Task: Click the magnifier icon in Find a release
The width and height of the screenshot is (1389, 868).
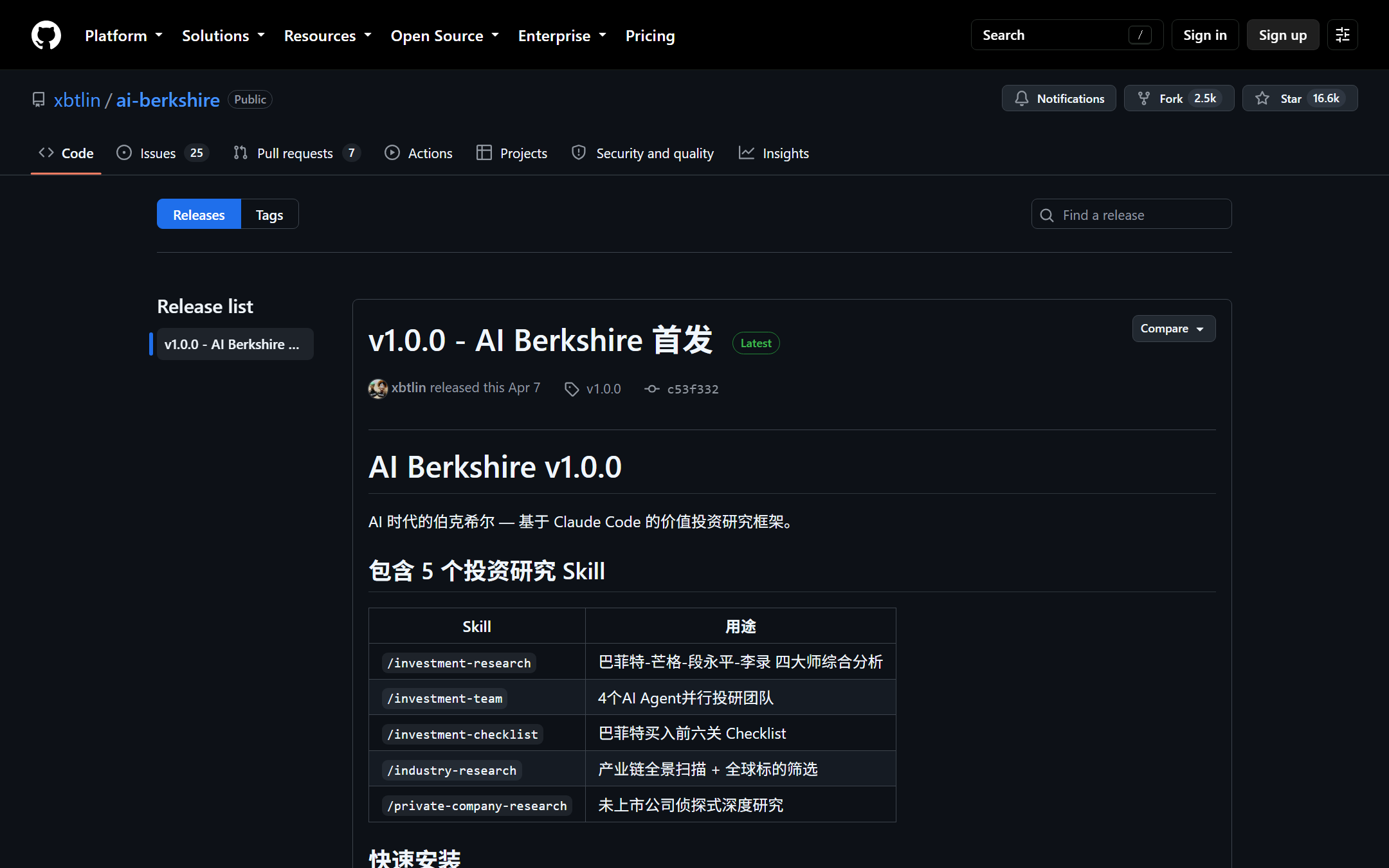Action: pyautogui.click(x=1047, y=215)
